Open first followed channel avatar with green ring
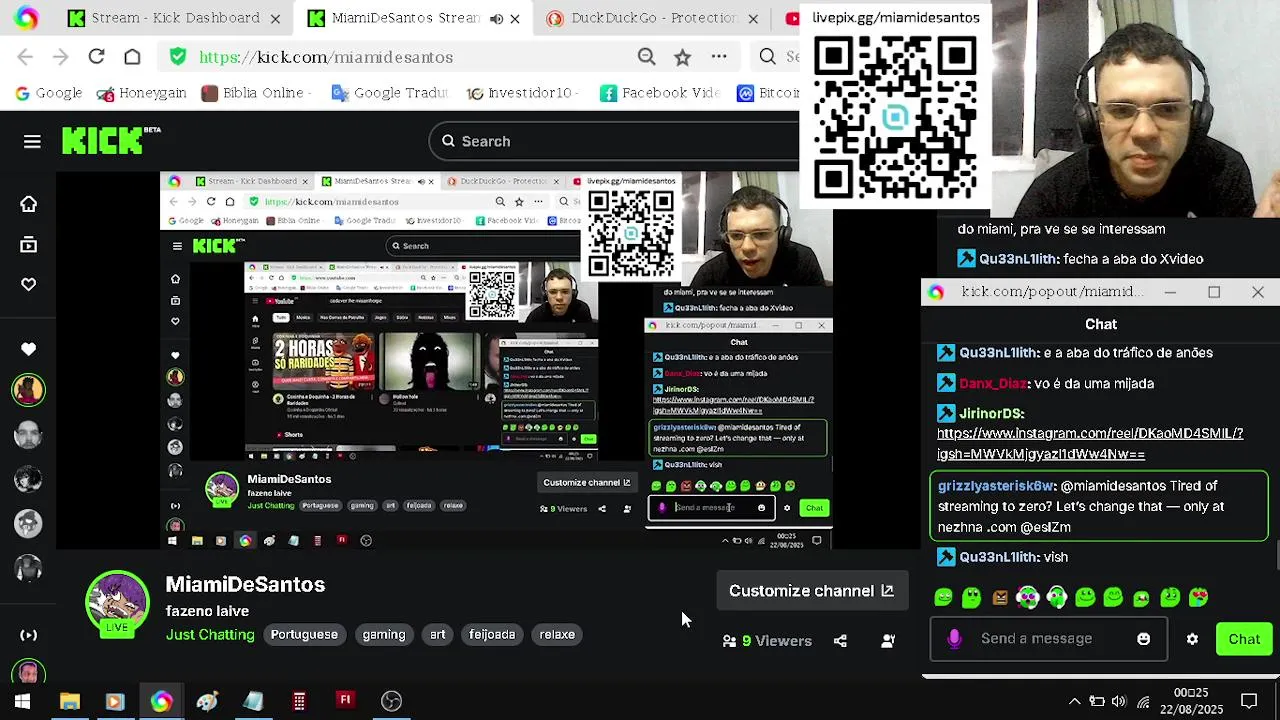 (x=28, y=389)
